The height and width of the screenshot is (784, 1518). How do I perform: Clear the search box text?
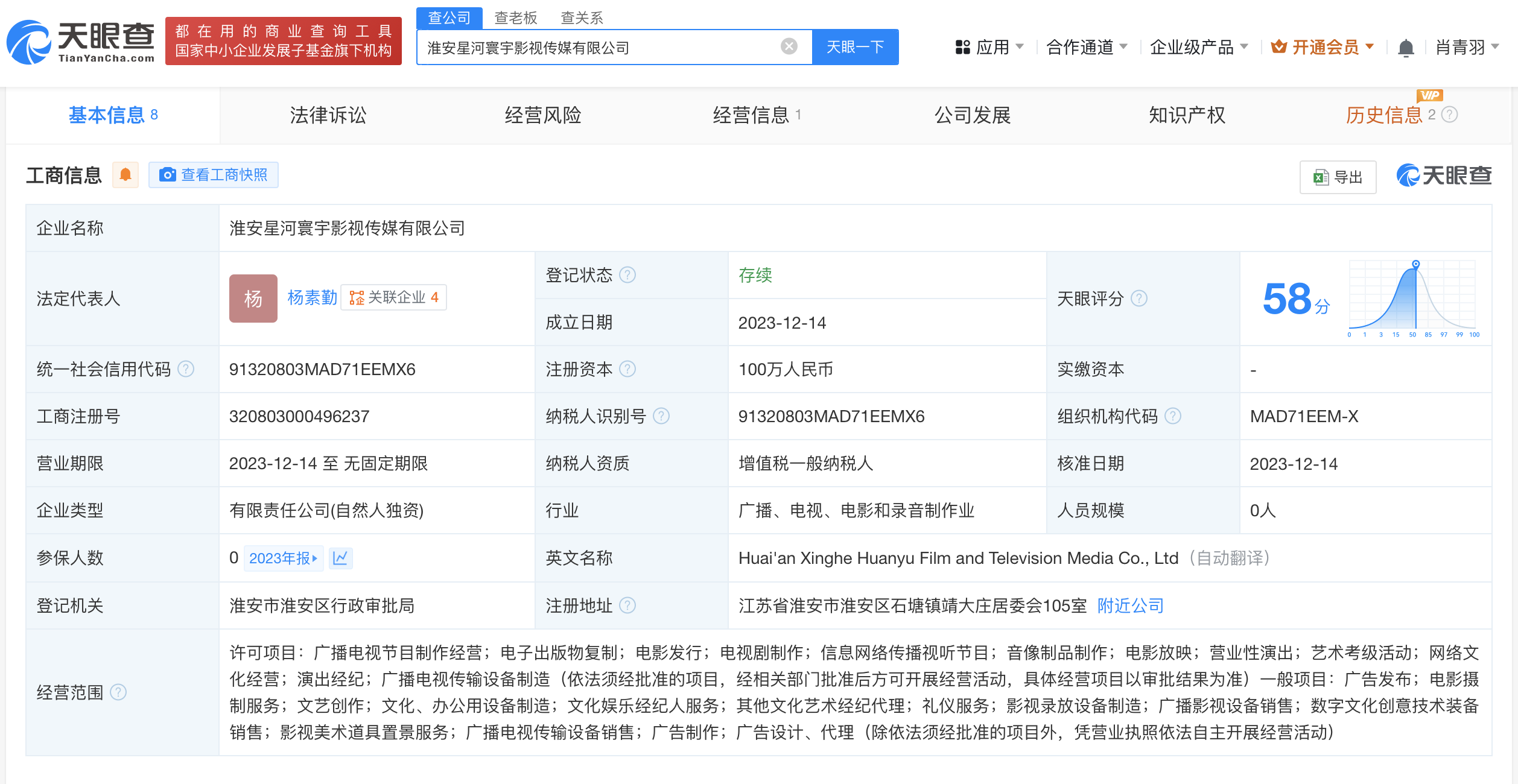[789, 46]
